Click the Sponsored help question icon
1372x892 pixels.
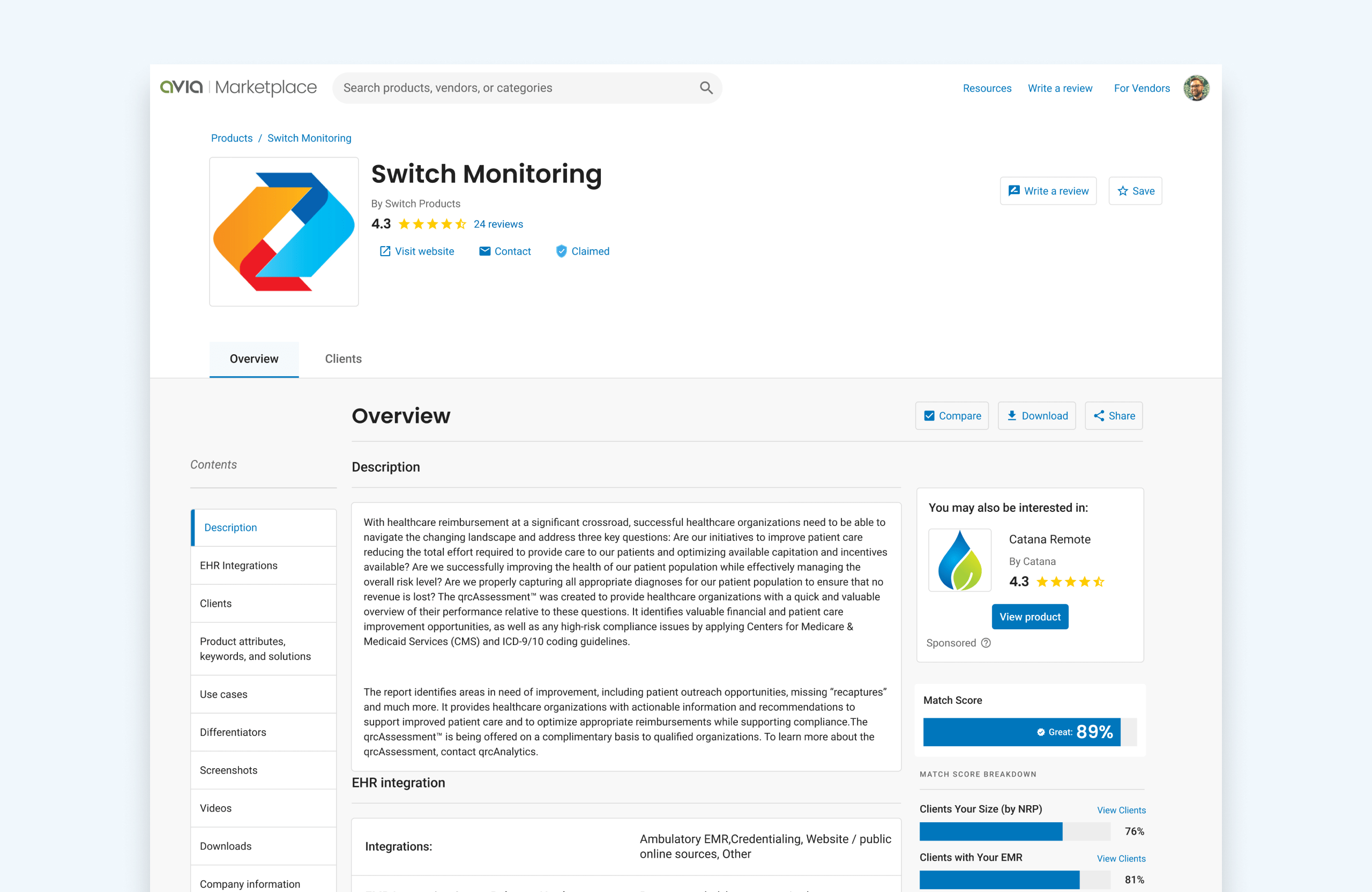[x=986, y=643]
